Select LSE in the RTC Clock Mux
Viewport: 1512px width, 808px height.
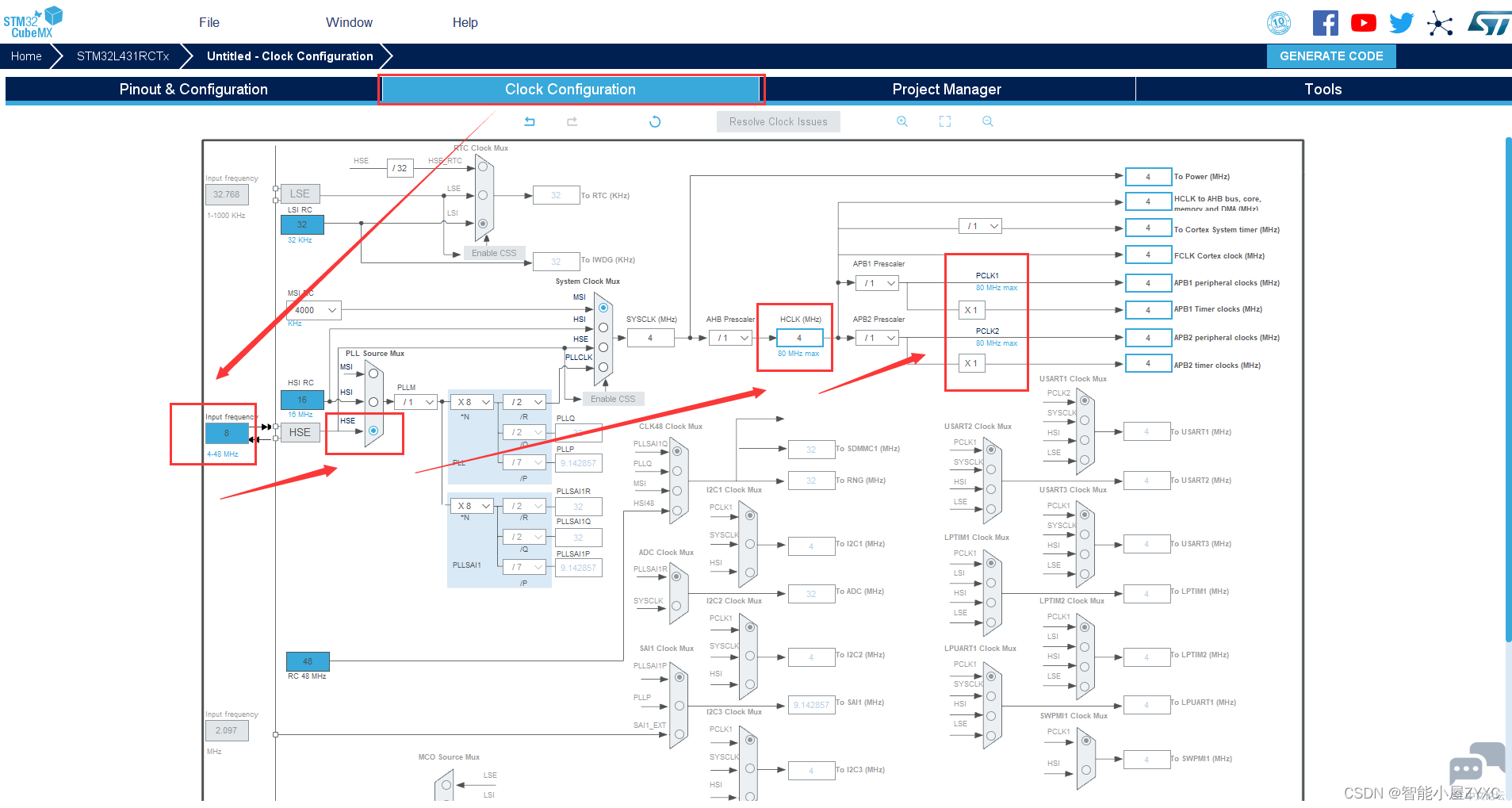tap(483, 195)
